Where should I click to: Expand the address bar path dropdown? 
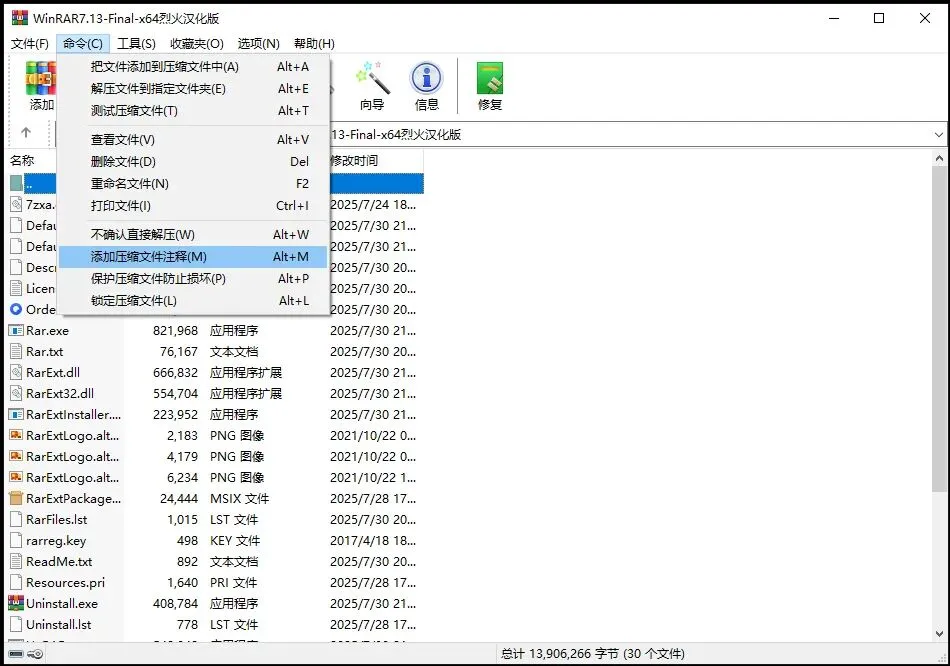tap(938, 135)
